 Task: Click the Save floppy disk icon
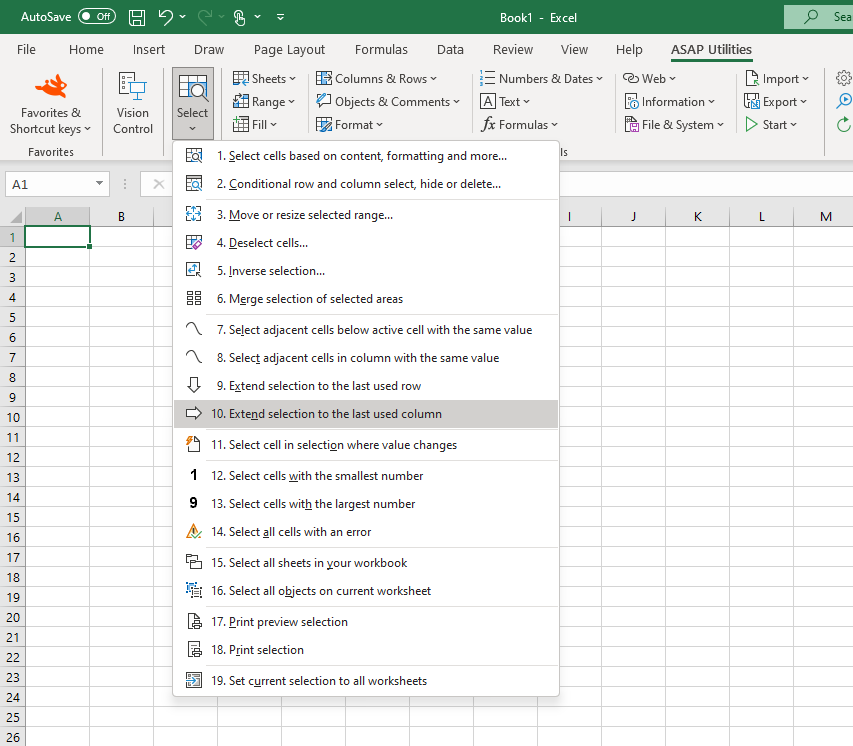(137, 17)
